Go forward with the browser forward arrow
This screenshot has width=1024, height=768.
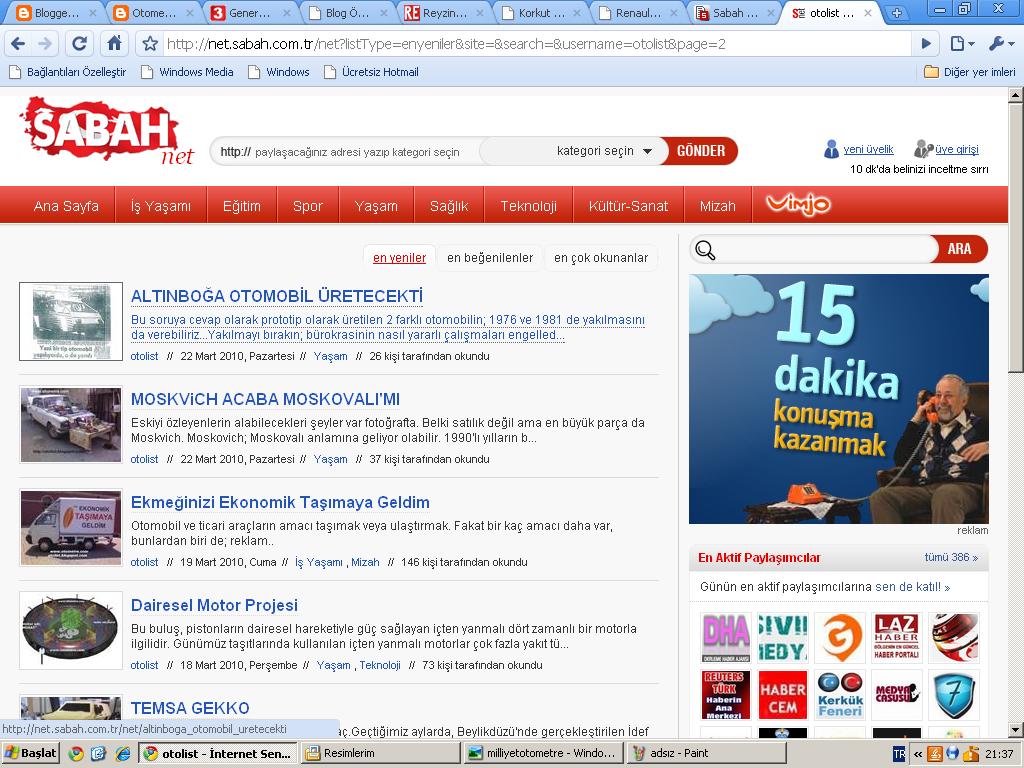point(45,44)
